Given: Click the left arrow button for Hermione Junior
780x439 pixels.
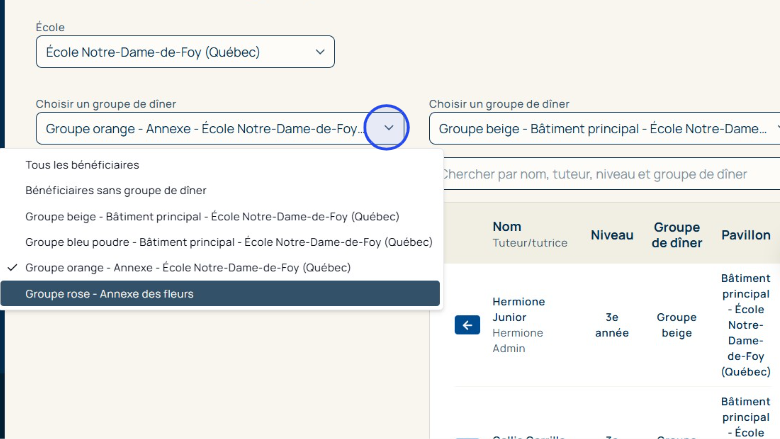Looking at the screenshot, I should coord(467,325).
